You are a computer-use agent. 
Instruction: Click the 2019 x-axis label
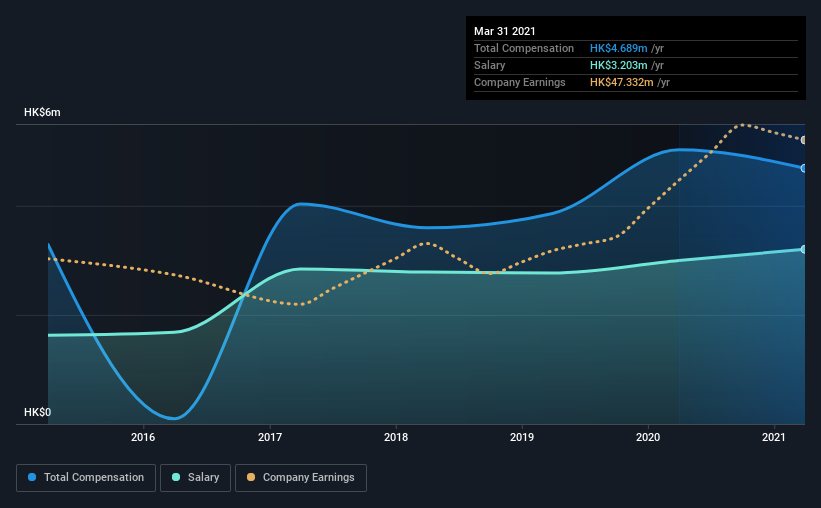[522, 437]
